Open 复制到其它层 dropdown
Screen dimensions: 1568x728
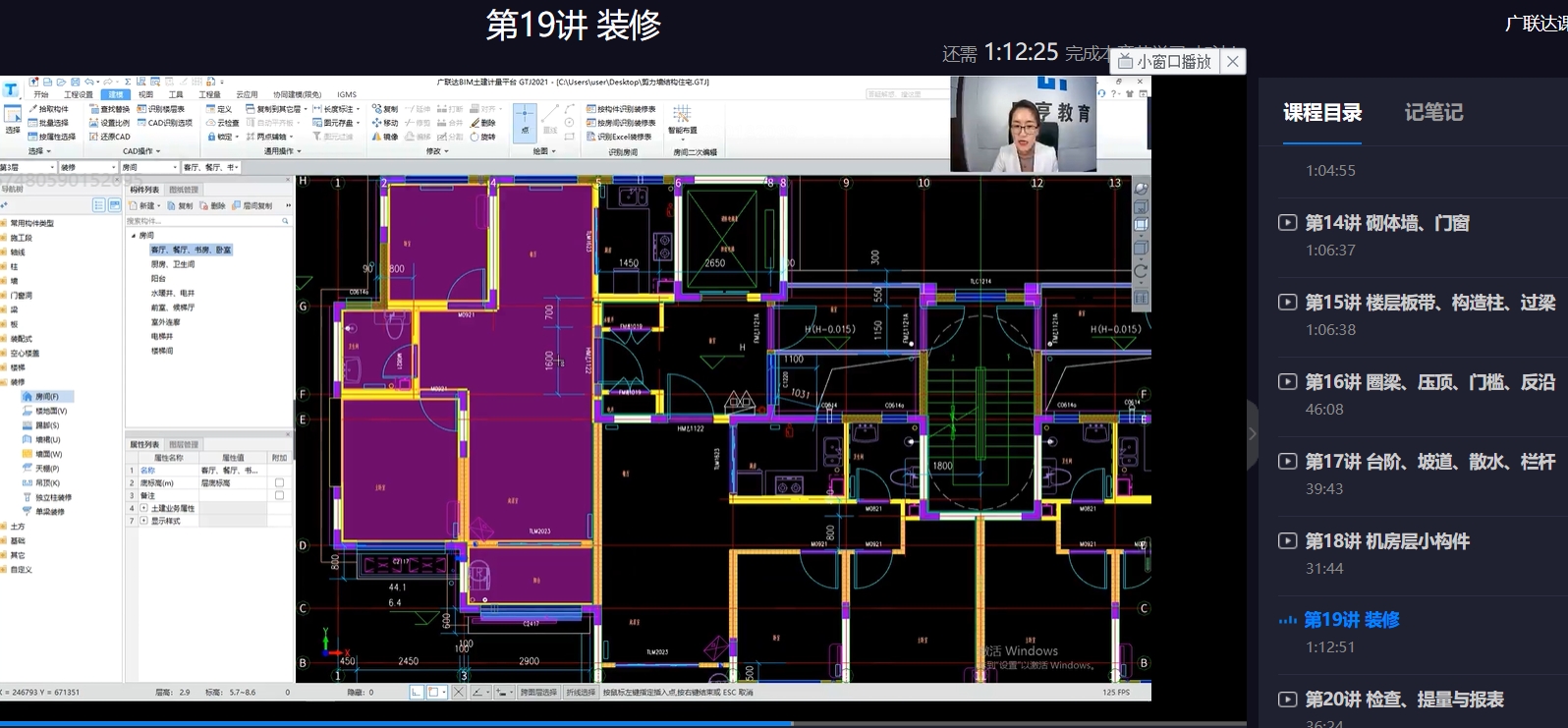click(x=277, y=109)
